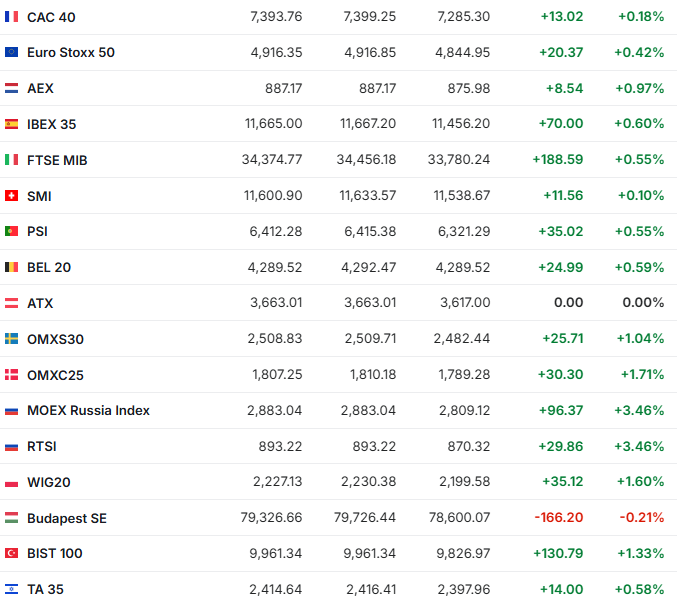This screenshot has width=677, height=602.
Task: Click the EU flag icon beside Euro Stoxx 50
Action: pyautogui.click(x=11, y=52)
